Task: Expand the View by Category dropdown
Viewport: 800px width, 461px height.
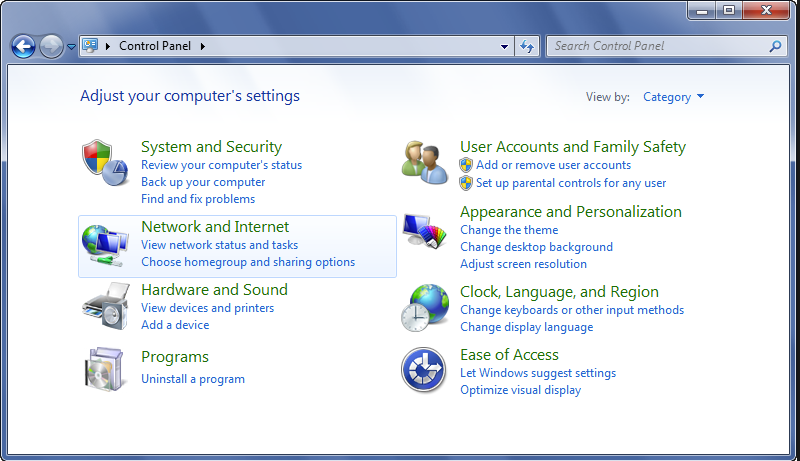Action: (x=673, y=97)
